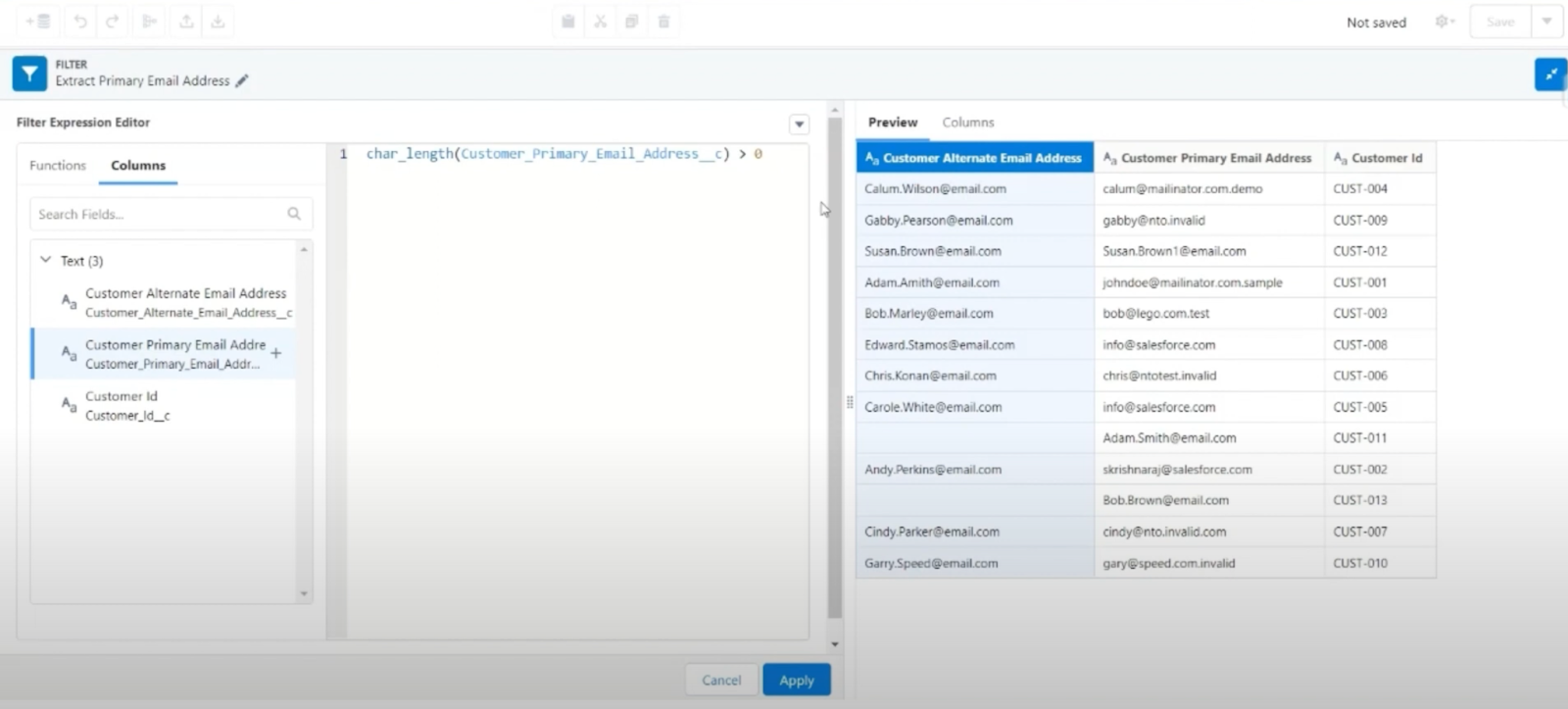This screenshot has width=1568, height=709.
Task: Click the Bob.Brown@email.com cell
Action: [x=1209, y=500]
